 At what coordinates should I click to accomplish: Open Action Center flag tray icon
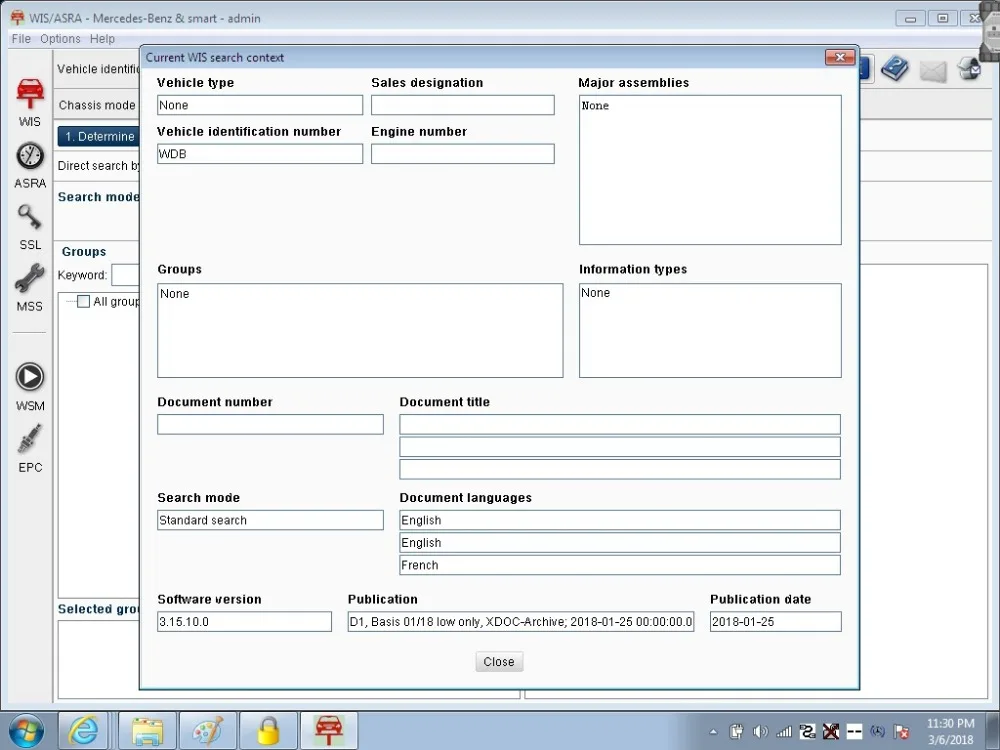pyautogui.click(x=902, y=732)
